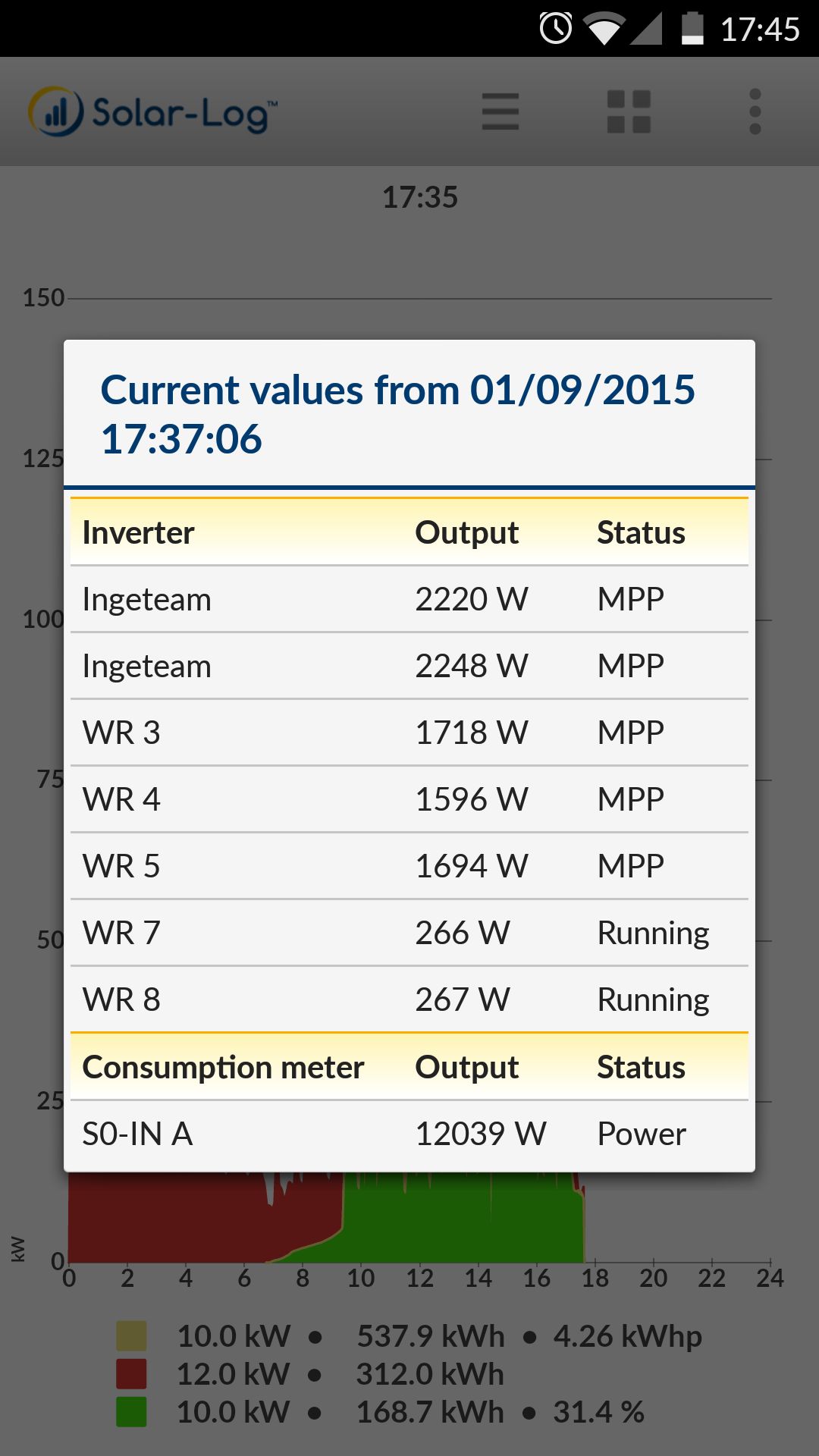The image size is (819, 1456).
Task: Tap the Wi-Fi status icon
Action: pos(604,29)
